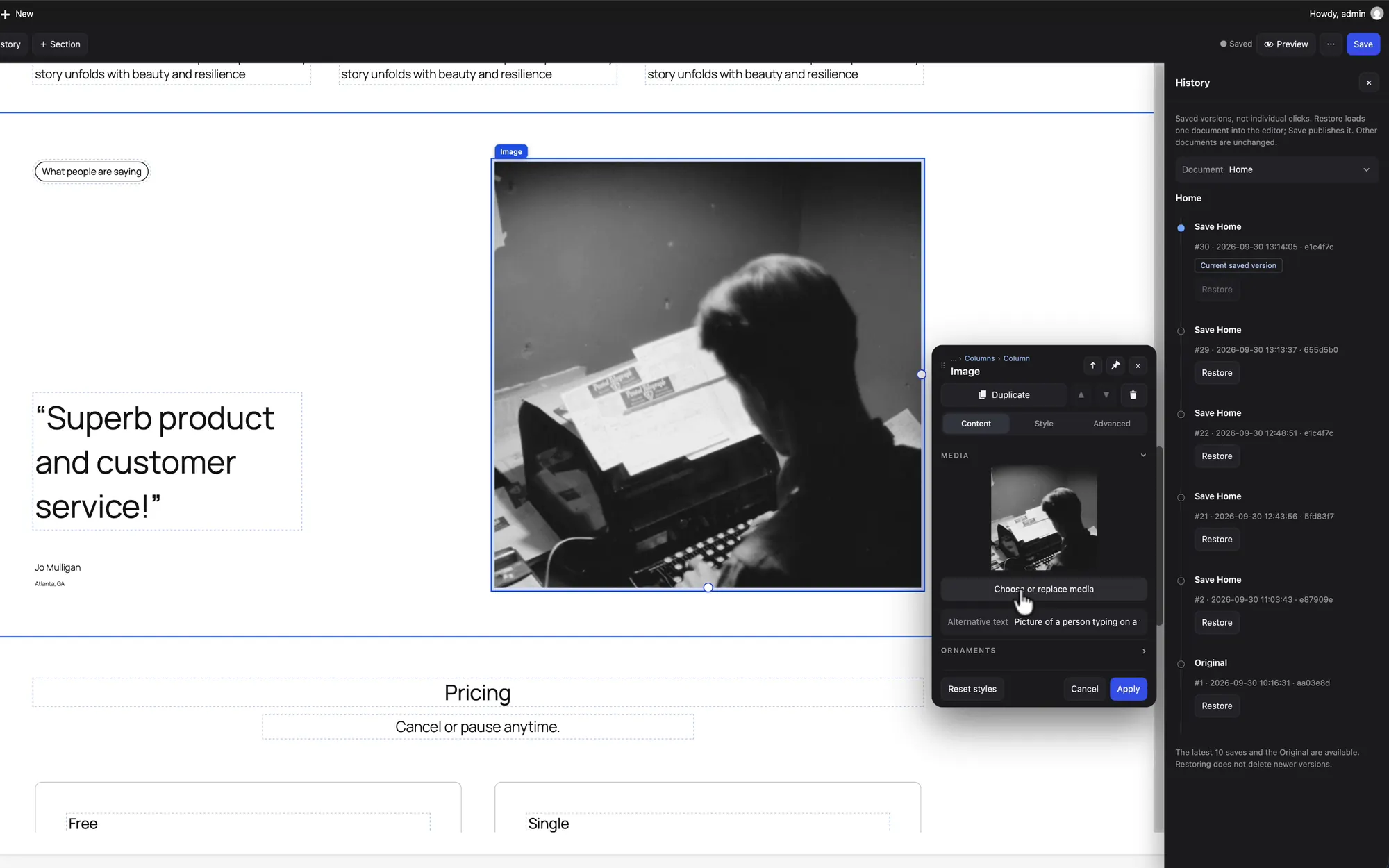Click the Column breadcrumb link
This screenshot has width=1389, height=868.
(x=1016, y=358)
